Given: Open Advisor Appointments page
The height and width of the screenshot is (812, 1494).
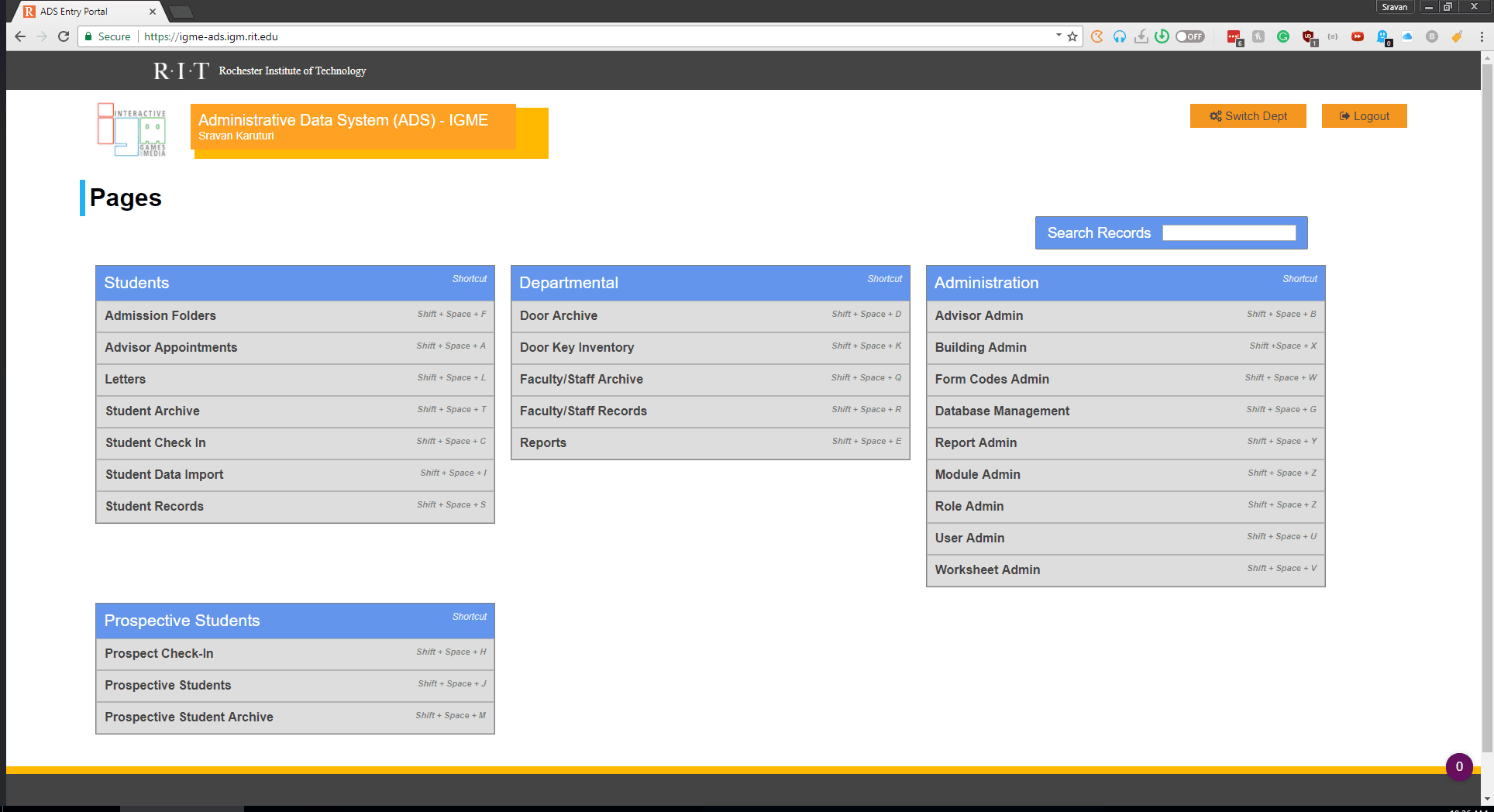Looking at the screenshot, I should click(x=295, y=348).
